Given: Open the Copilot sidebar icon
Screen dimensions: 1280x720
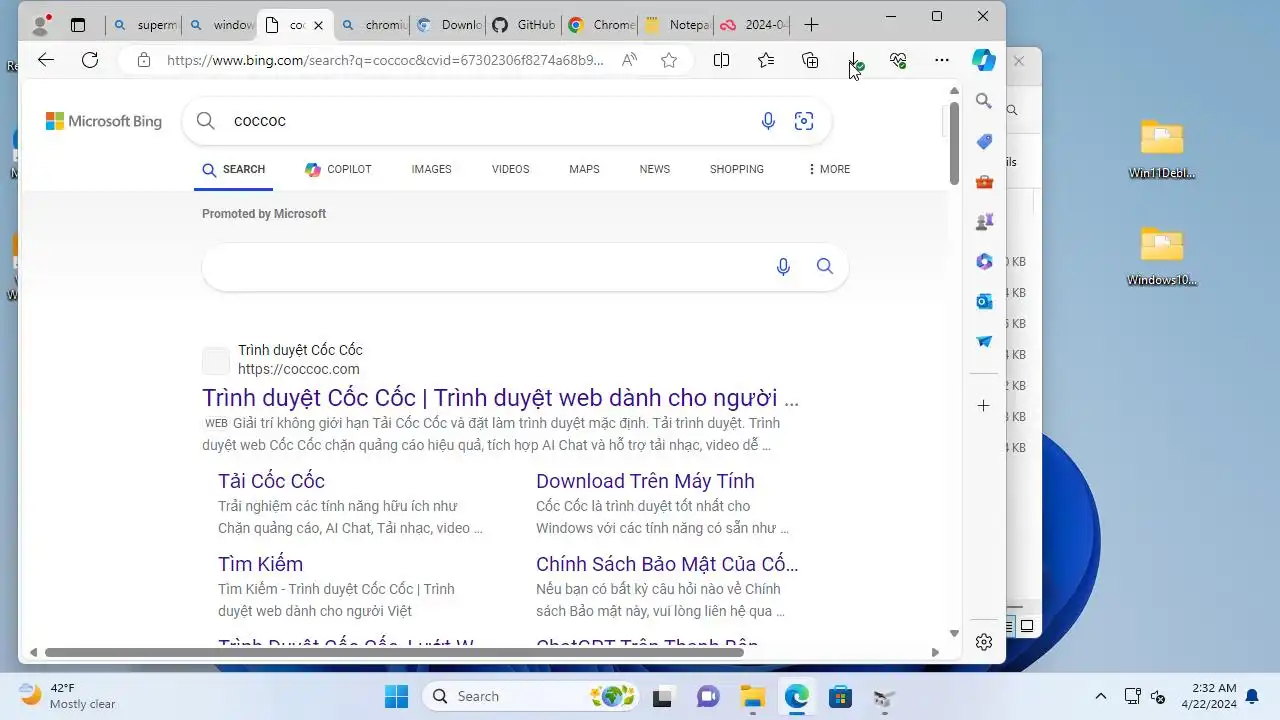Looking at the screenshot, I should pos(984,60).
